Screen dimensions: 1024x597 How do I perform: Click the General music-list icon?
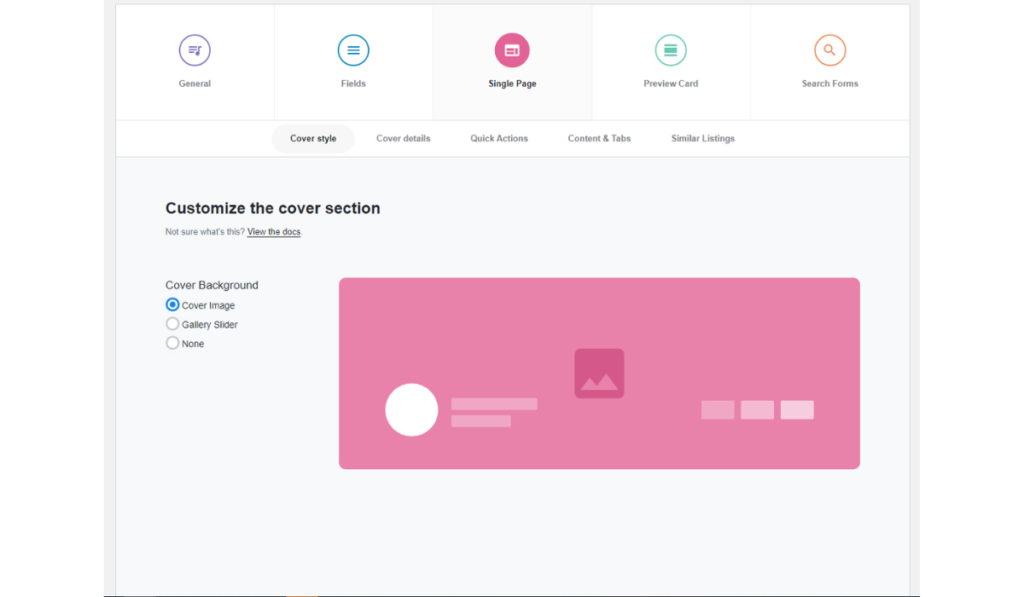(195, 50)
